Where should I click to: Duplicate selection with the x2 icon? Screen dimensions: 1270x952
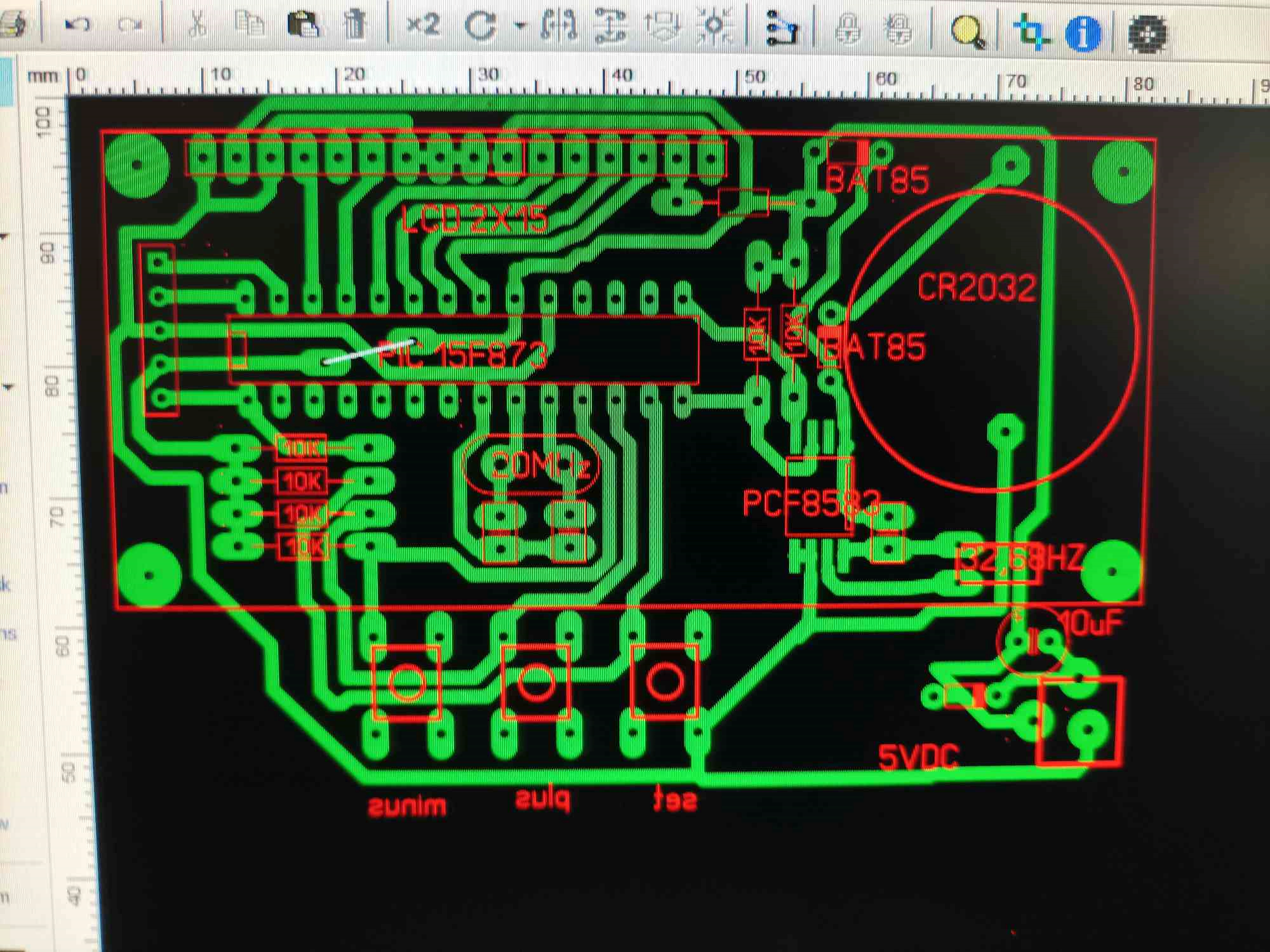tap(423, 24)
